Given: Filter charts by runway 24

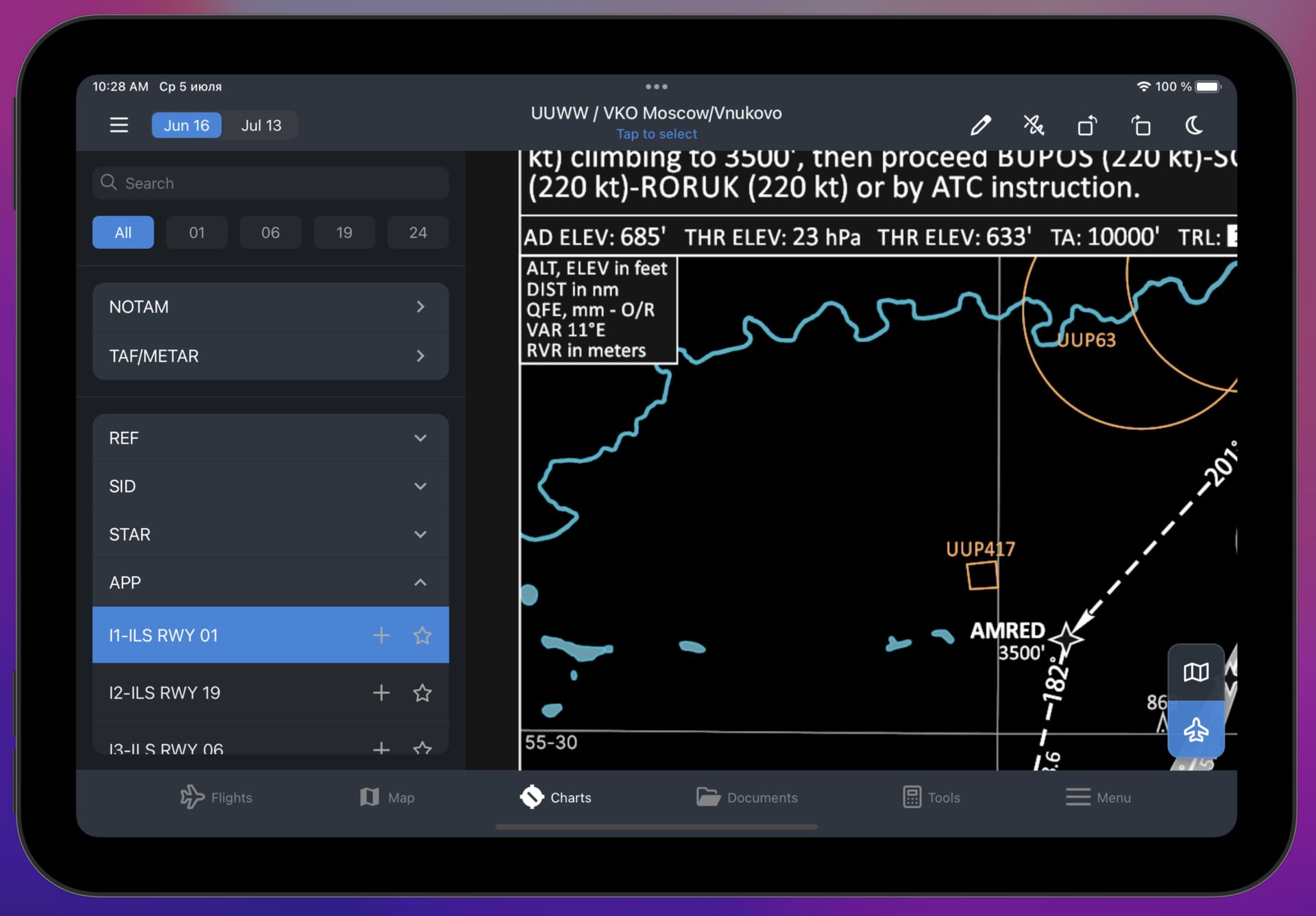Looking at the screenshot, I should pyautogui.click(x=418, y=232).
